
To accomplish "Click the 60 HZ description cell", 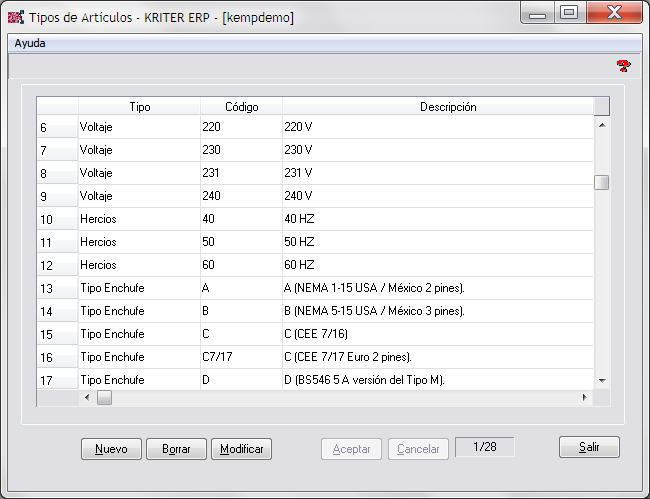I will pos(437,265).
